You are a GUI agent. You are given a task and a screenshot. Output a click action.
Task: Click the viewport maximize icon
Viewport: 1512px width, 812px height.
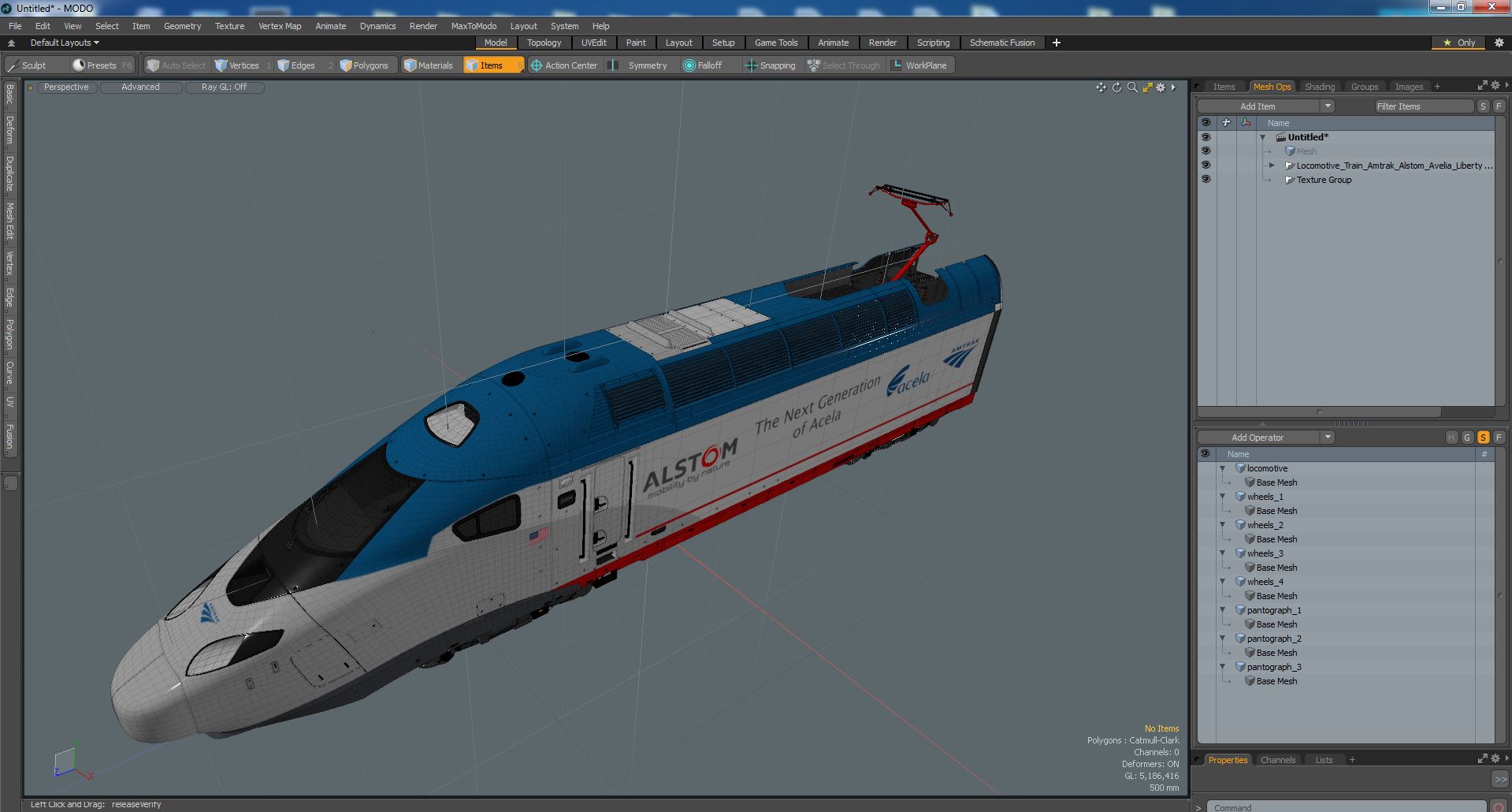click(x=1147, y=88)
